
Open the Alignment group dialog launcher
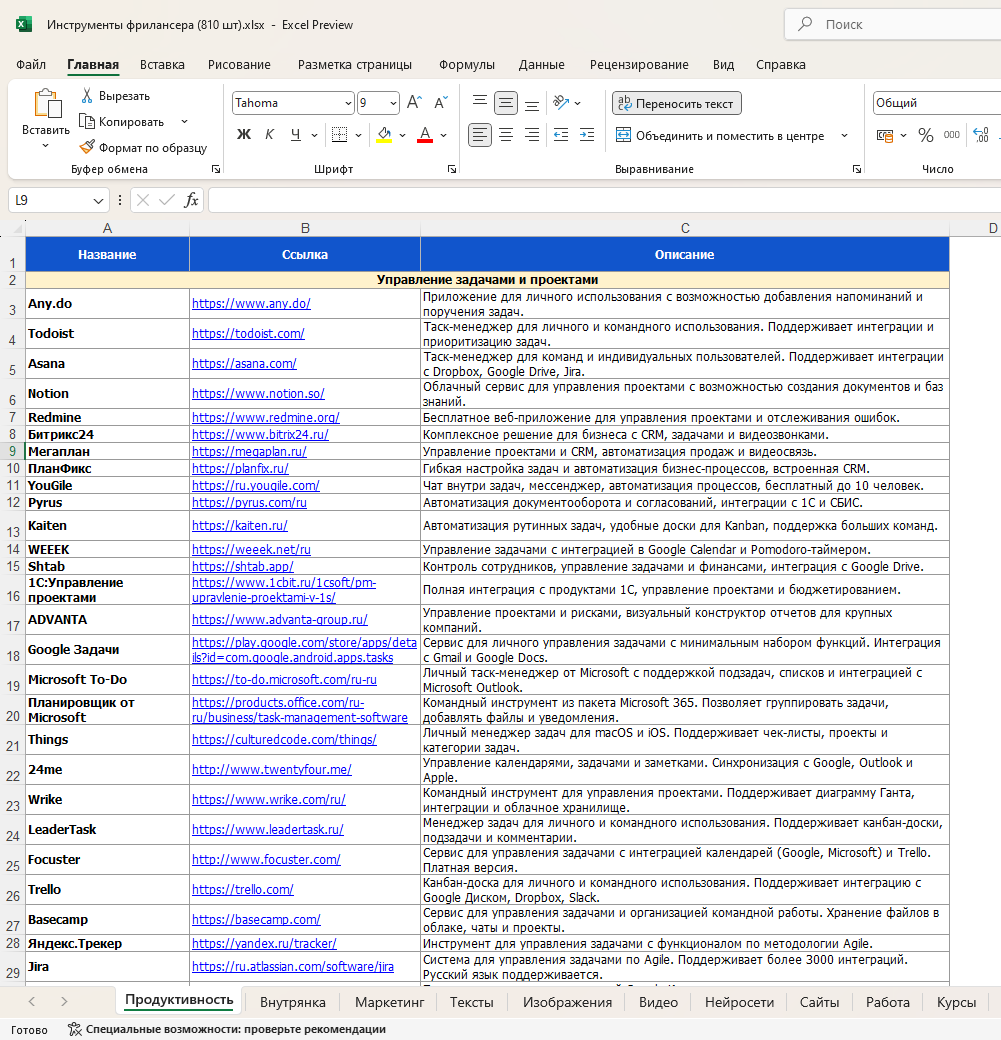coord(856,169)
